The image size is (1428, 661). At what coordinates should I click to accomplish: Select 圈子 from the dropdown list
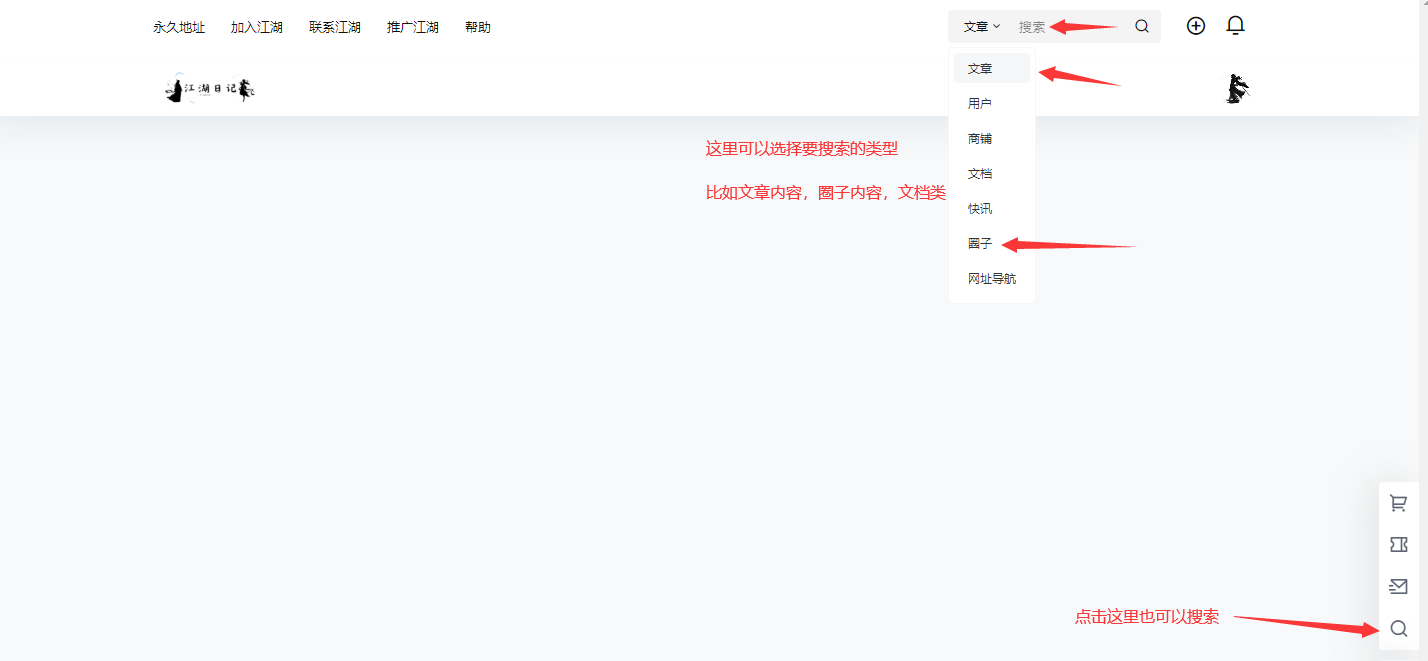click(979, 243)
